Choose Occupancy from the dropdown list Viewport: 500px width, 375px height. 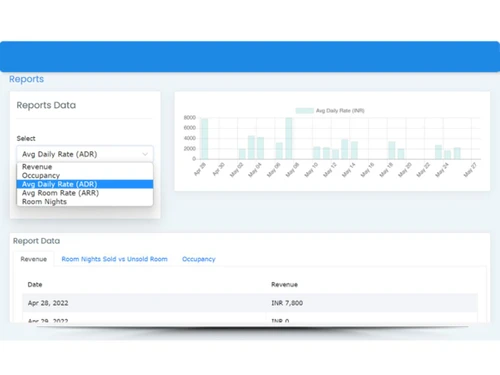point(85,175)
